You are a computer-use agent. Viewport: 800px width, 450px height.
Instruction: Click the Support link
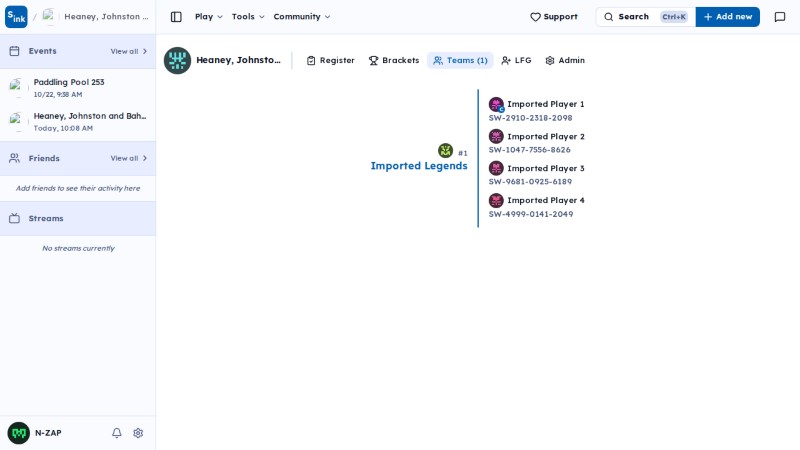pos(554,17)
